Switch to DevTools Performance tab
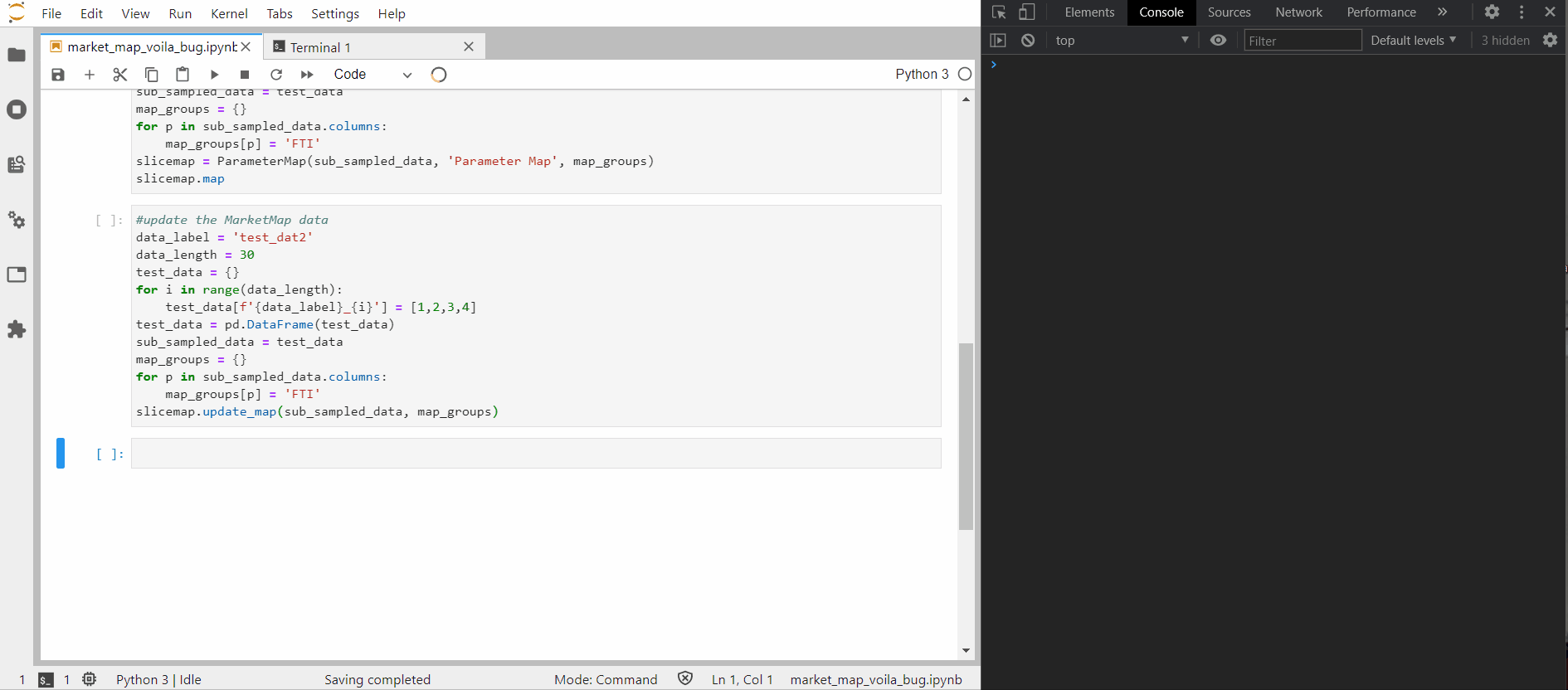The height and width of the screenshot is (690, 1568). click(1381, 12)
